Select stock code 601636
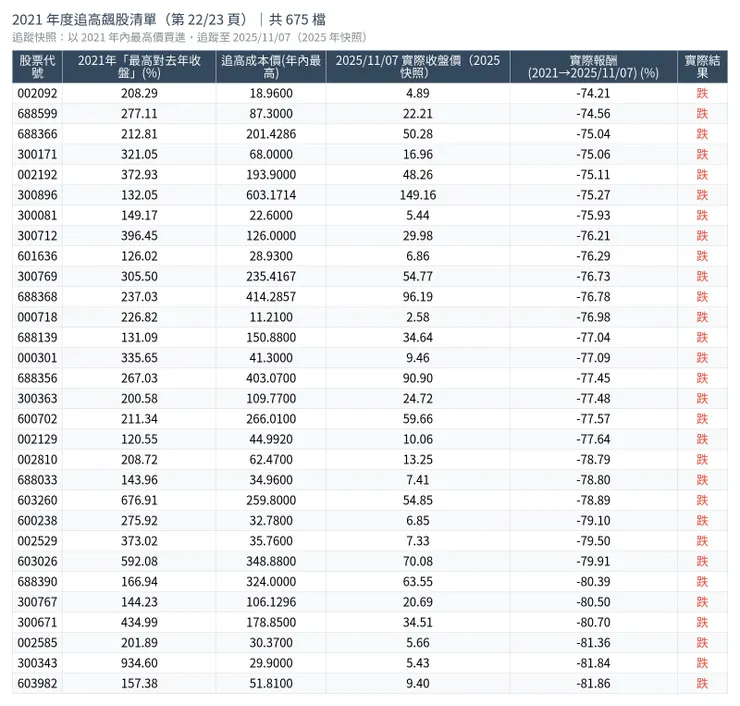 click(x=37, y=256)
